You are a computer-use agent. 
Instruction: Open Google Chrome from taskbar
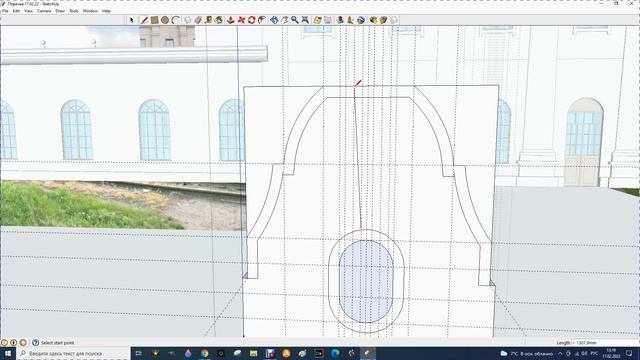click(204, 353)
